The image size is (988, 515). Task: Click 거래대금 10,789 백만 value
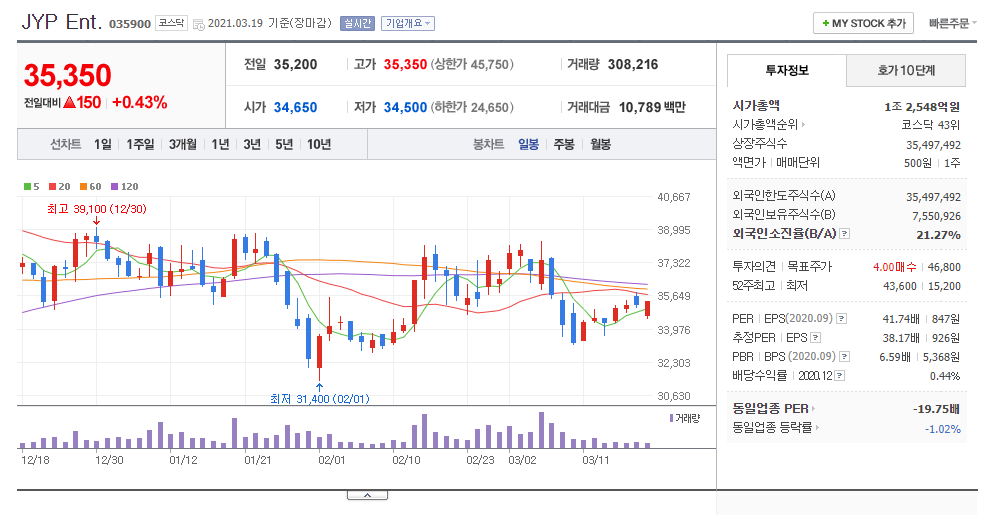click(x=652, y=107)
